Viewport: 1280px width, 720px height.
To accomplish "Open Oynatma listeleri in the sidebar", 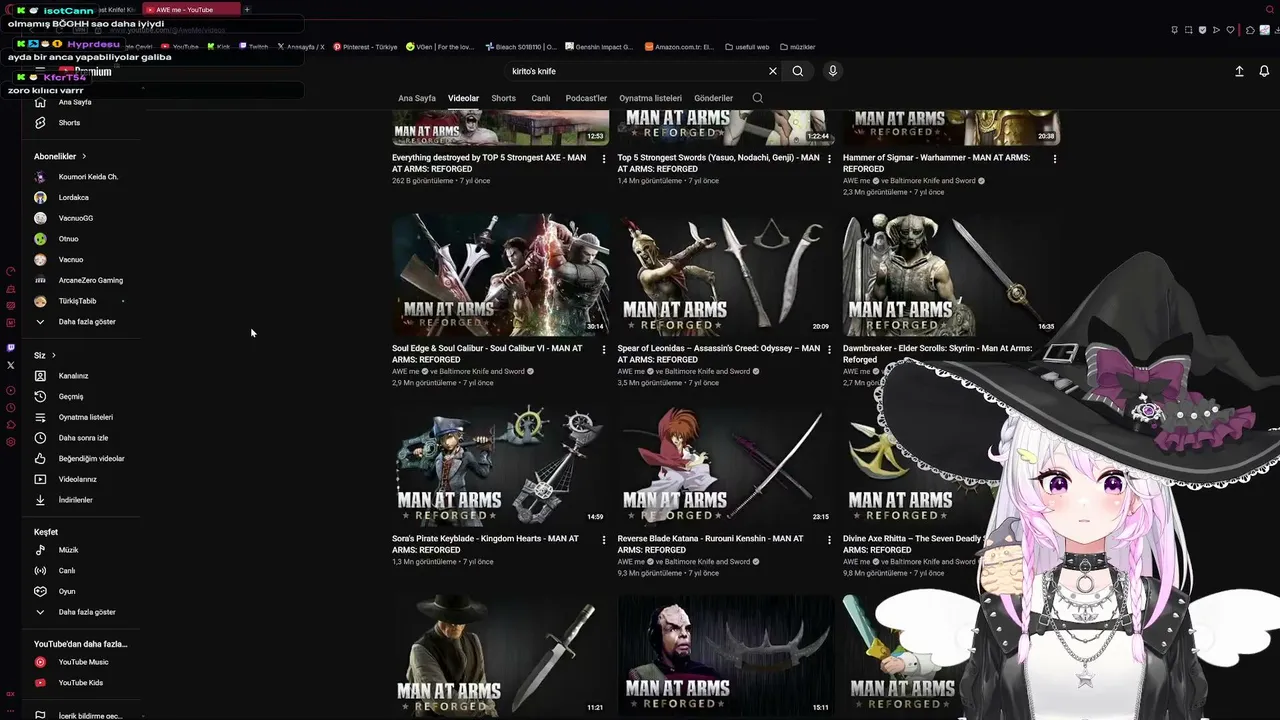I will [x=85, y=417].
